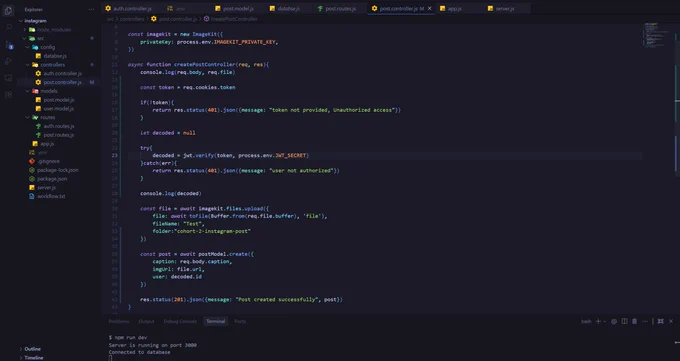Maximize the terminal panel size
This screenshot has width=680, height=361.
(660, 321)
